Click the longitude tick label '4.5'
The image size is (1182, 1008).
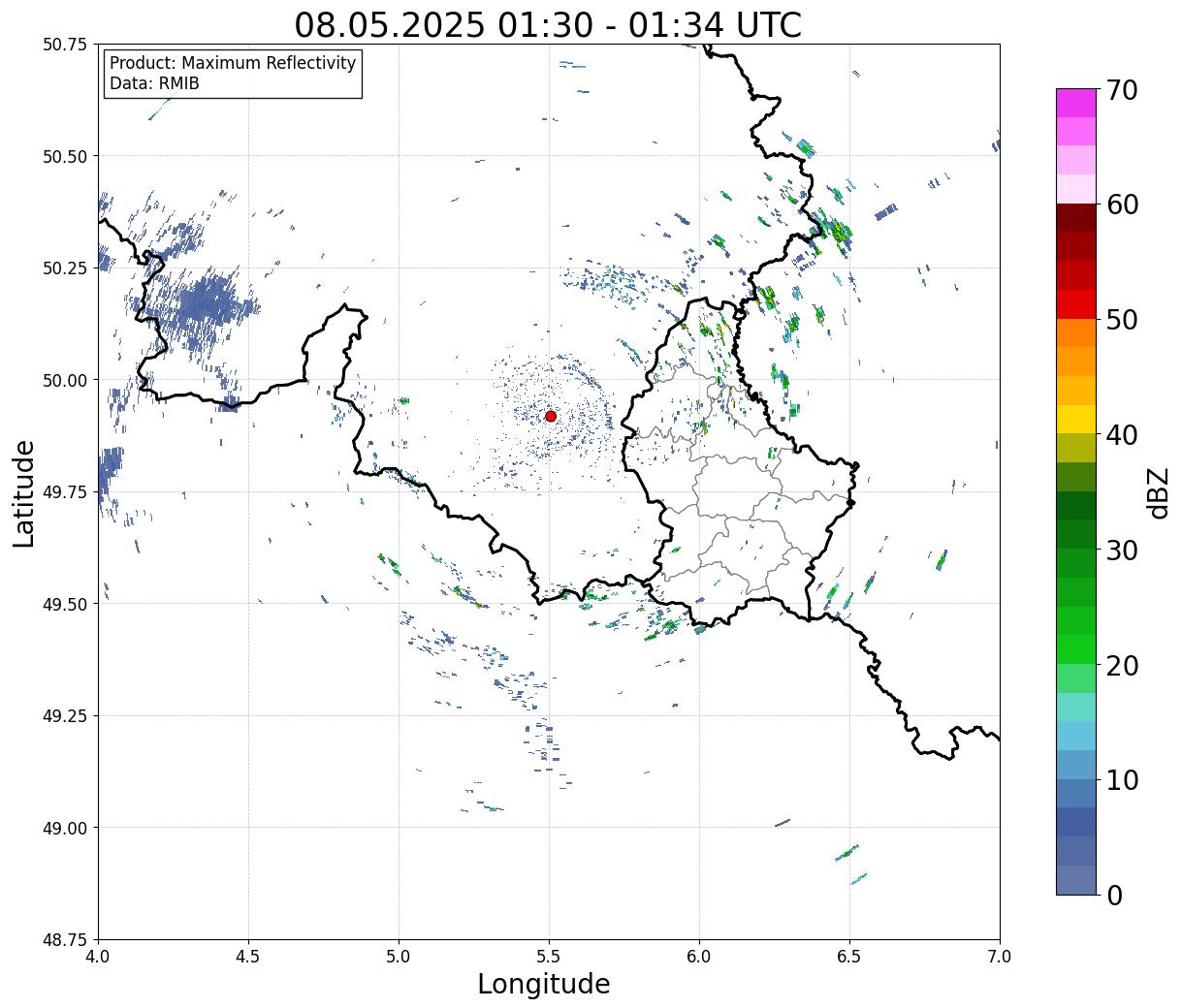coord(248,957)
